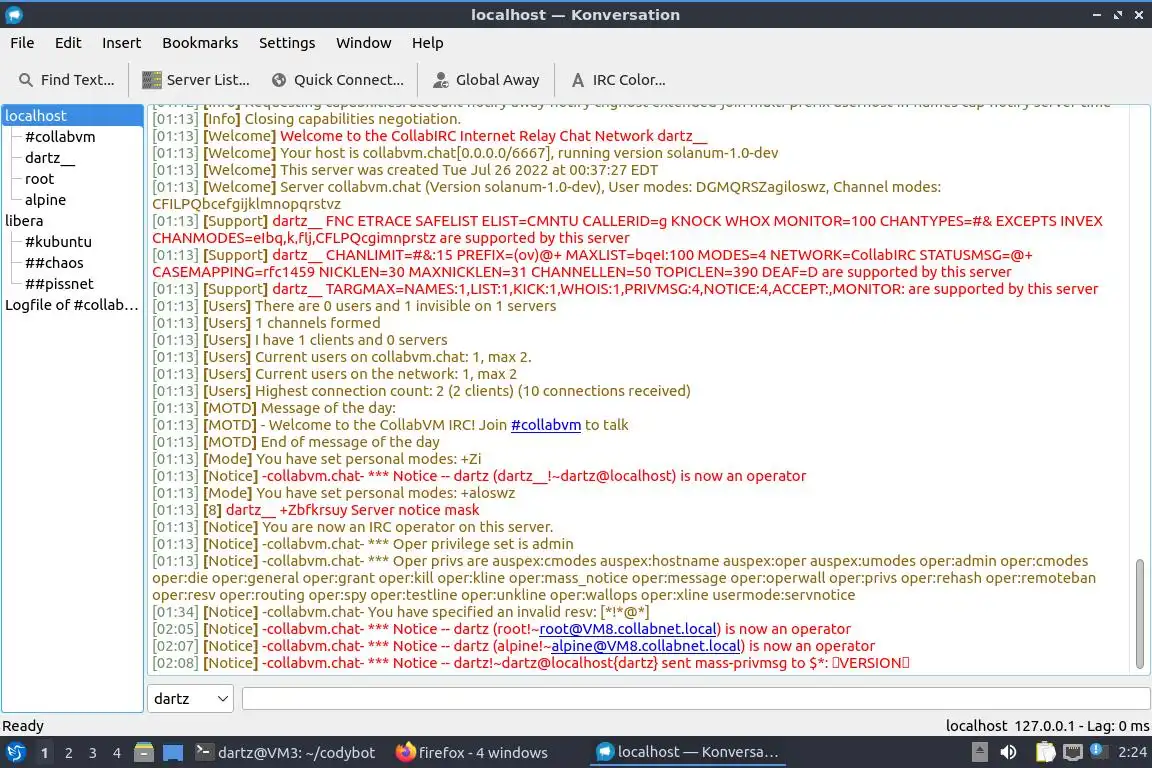Toggle Global Away status
This screenshot has width=1152, height=768.
[x=486, y=80]
